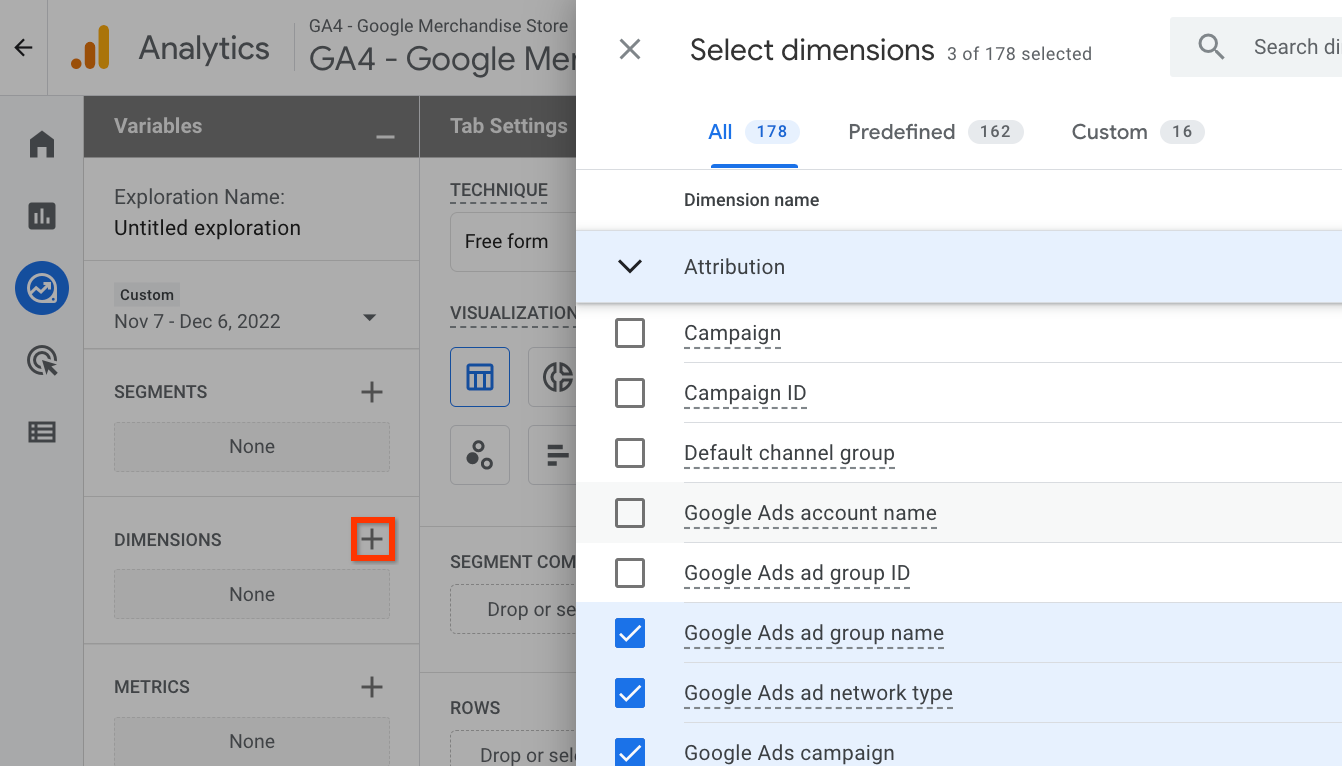
Task: Click the Nov 7 - Dec 6, 2022 date
Action: [197, 321]
